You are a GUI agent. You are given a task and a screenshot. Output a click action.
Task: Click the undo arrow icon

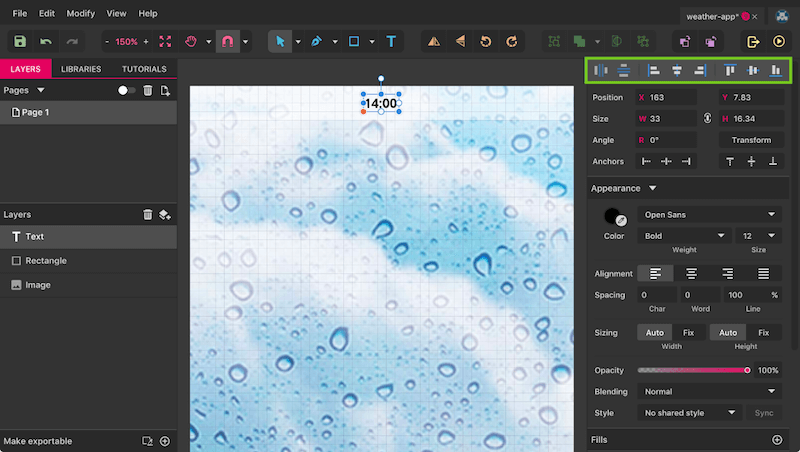click(46, 41)
